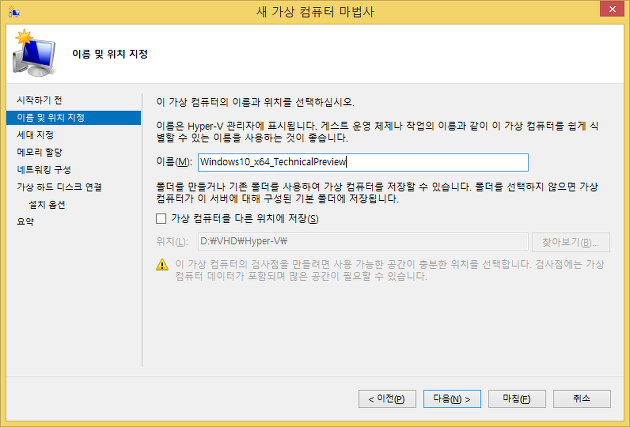The width and height of the screenshot is (630, 427).
Task: Open the 네트워킹 구성 step
Action: (44, 170)
